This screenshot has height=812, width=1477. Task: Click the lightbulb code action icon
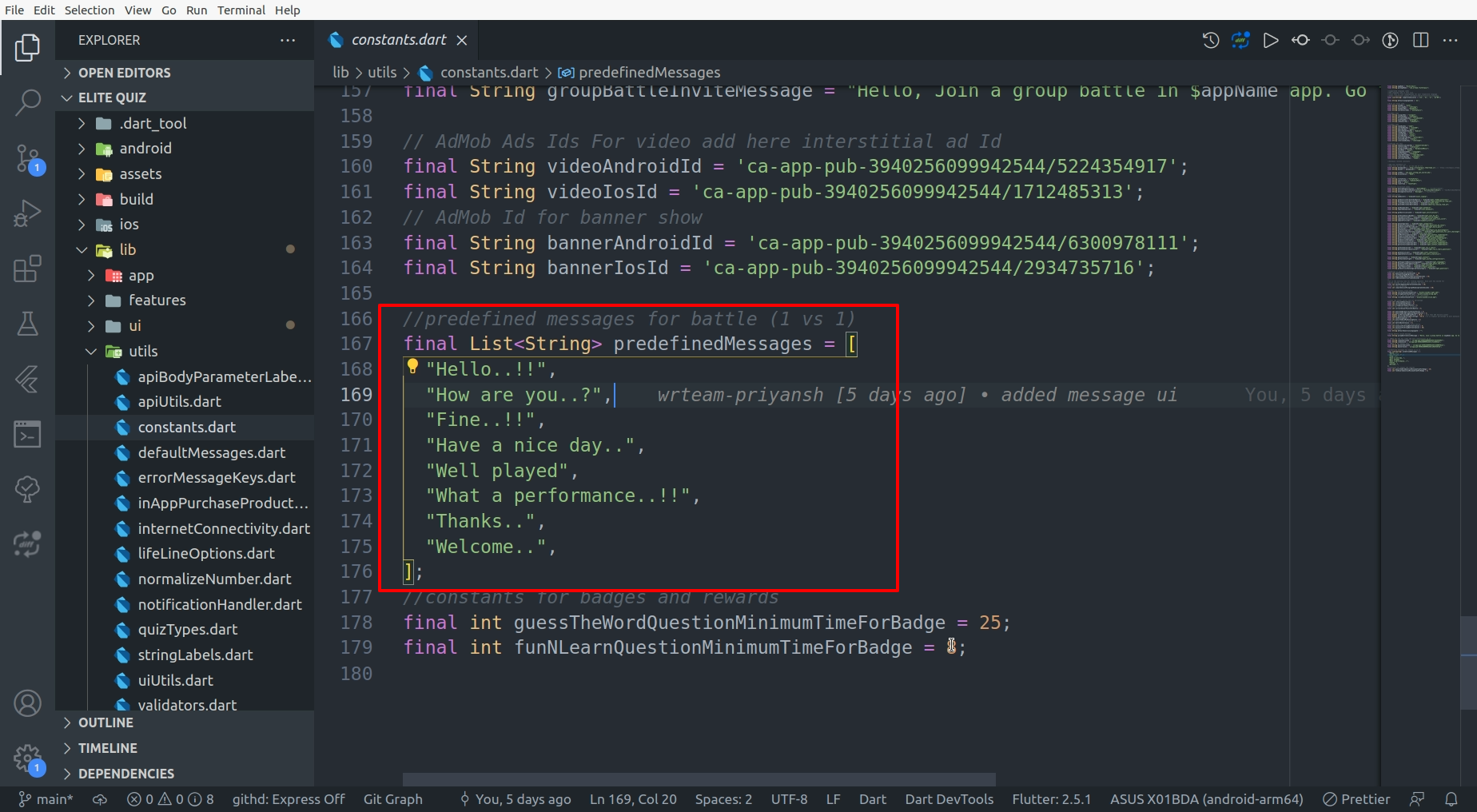(x=412, y=367)
